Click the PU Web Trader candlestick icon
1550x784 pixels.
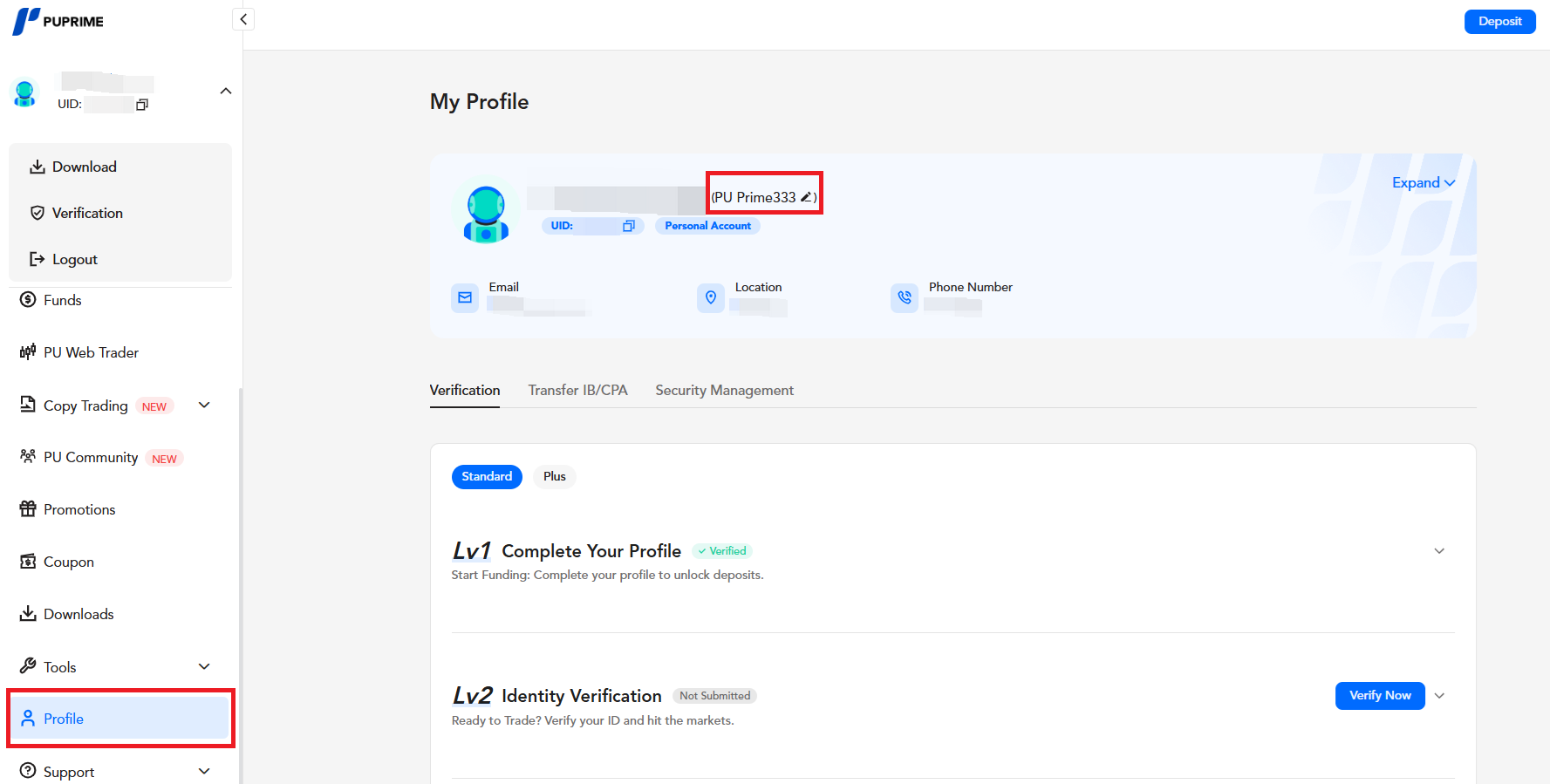click(x=28, y=351)
